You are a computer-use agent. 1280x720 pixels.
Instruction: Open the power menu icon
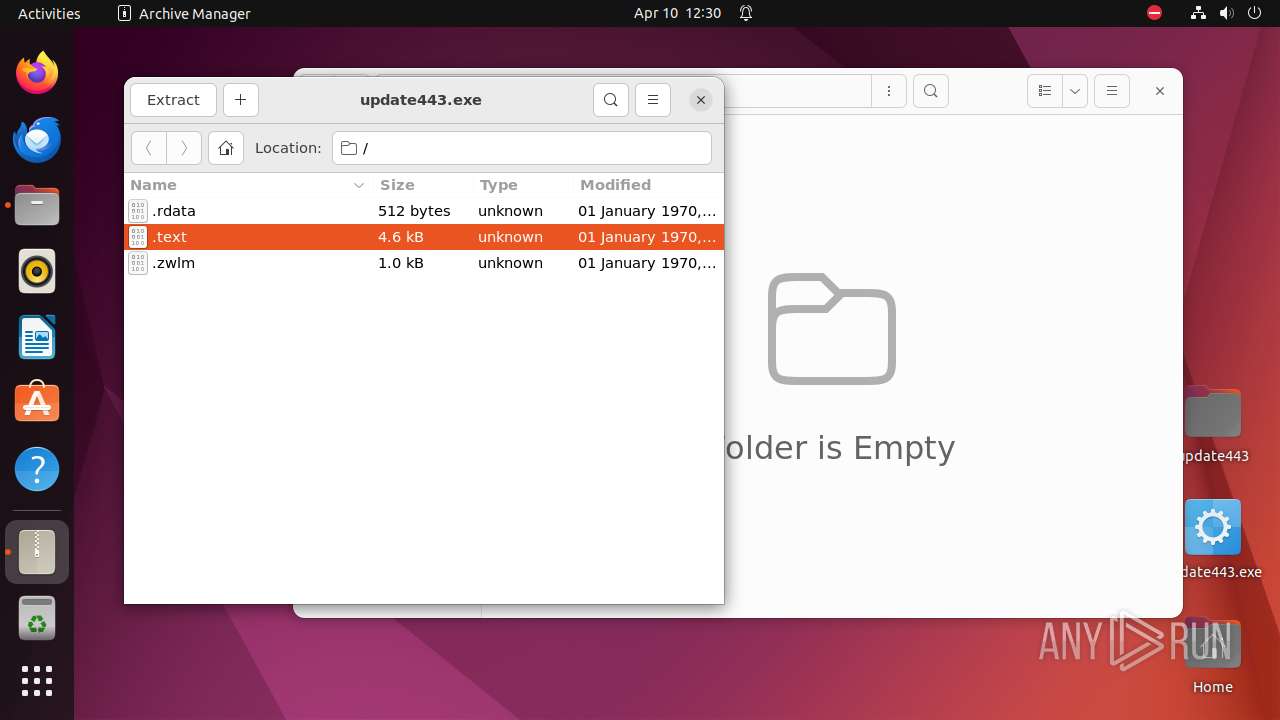pyautogui.click(x=1254, y=13)
